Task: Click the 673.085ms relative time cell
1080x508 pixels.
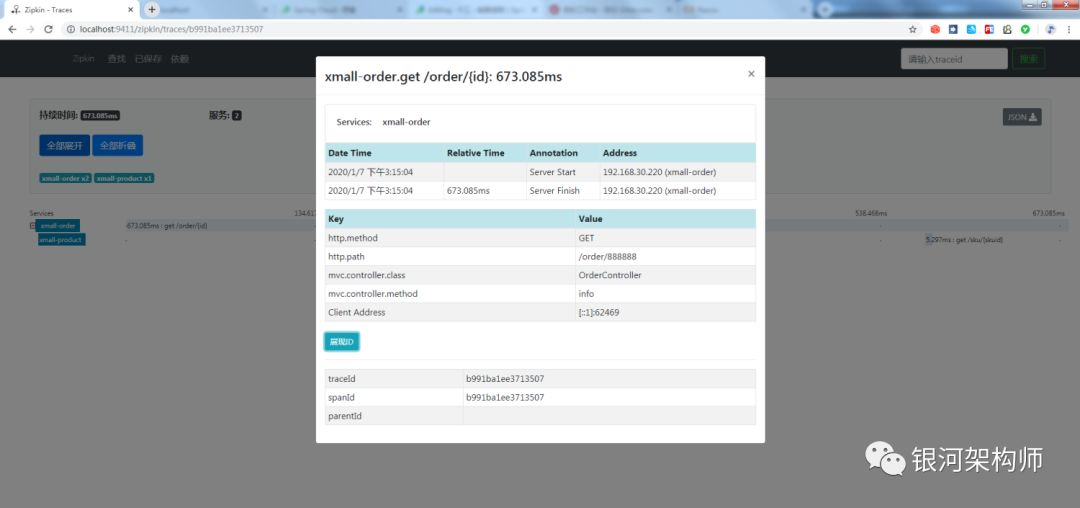Action: tap(485, 191)
